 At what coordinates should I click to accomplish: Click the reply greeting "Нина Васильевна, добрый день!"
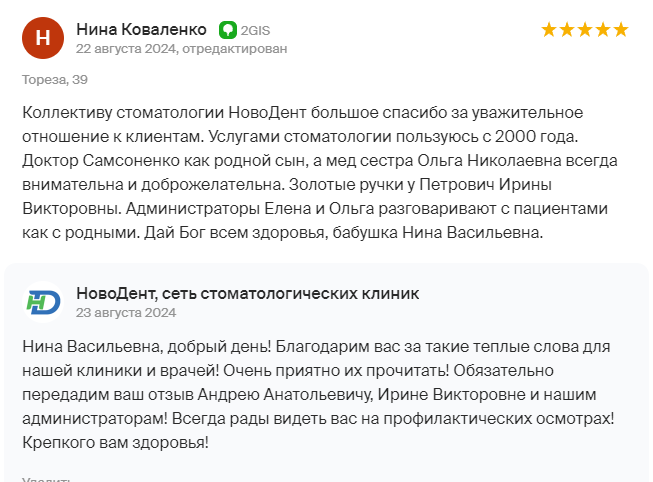(x=147, y=347)
